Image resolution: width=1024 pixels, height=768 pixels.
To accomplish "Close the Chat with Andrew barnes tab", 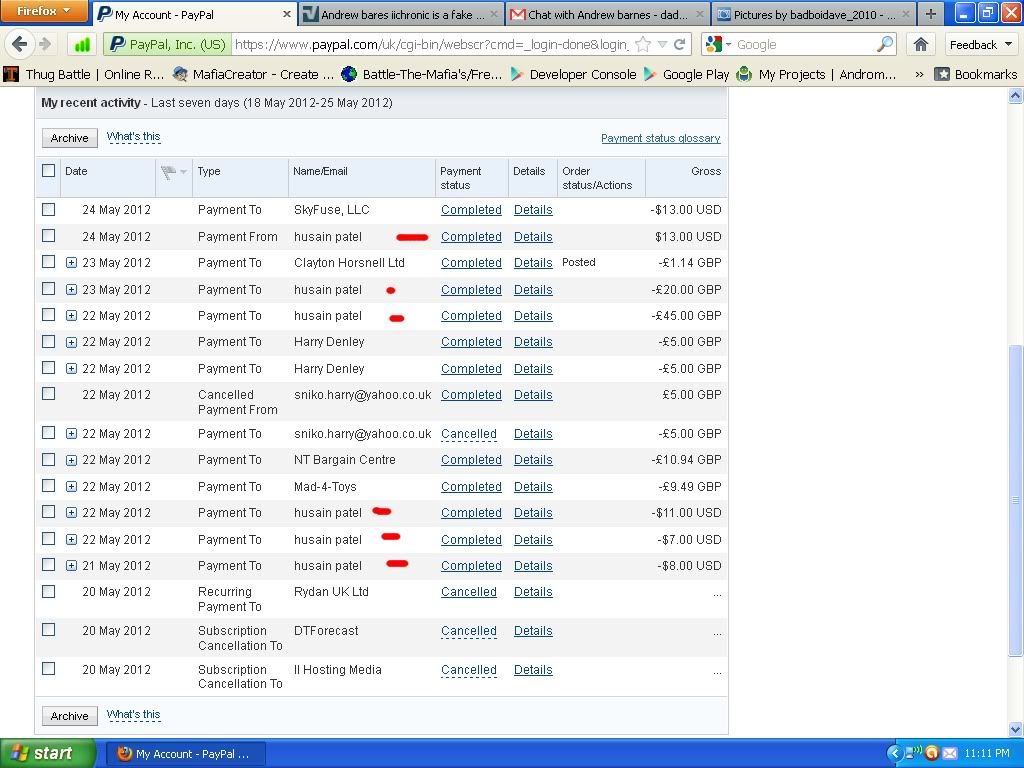I will coord(699,15).
